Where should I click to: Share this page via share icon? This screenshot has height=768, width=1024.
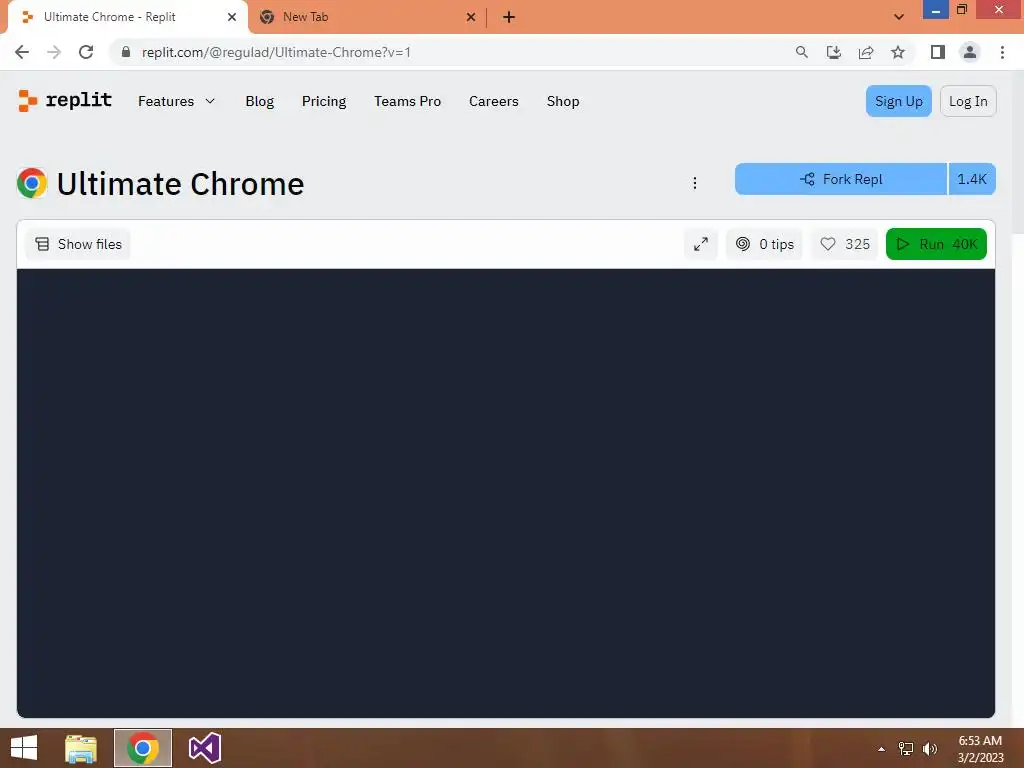(x=866, y=52)
